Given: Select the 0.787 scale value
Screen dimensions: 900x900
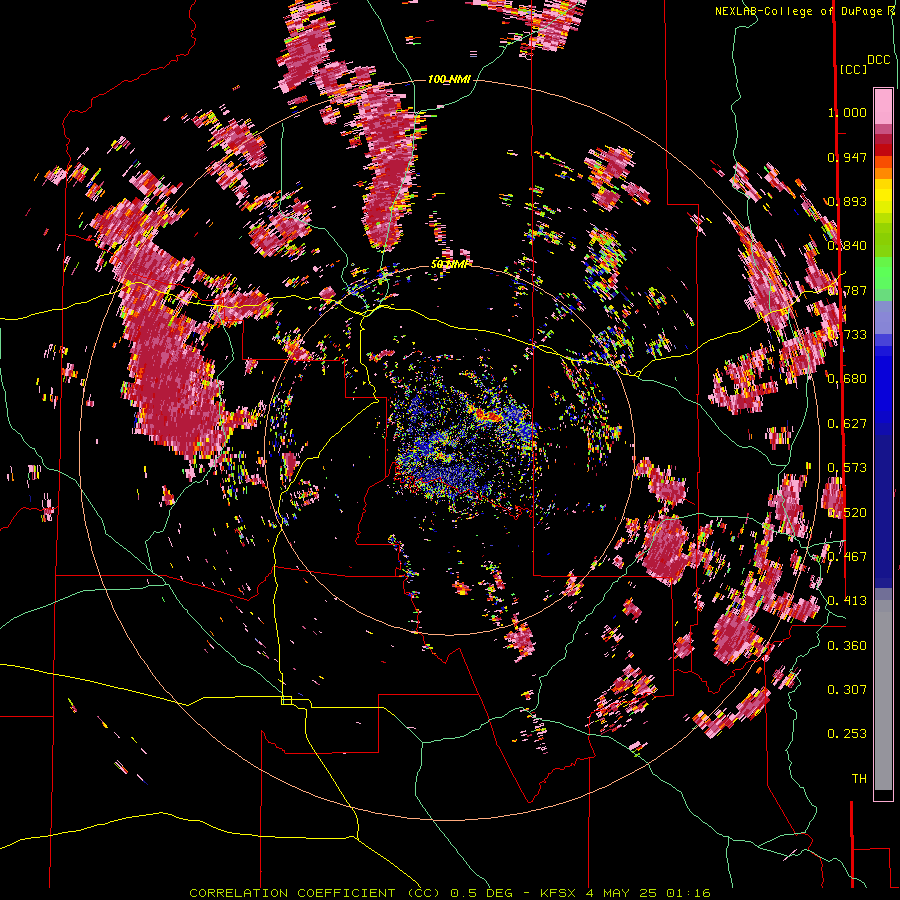Looking at the screenshot, I should tap(847, 290).
